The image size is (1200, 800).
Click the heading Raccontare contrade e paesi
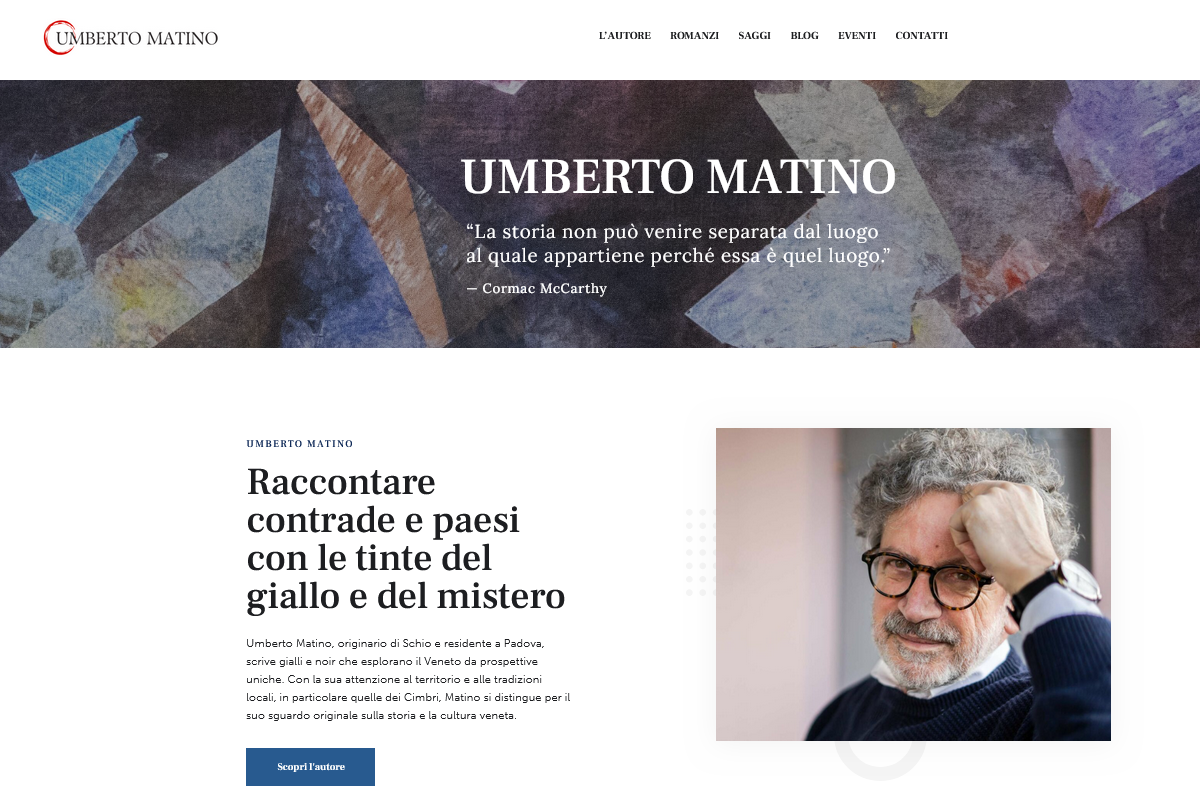point(406,539)
